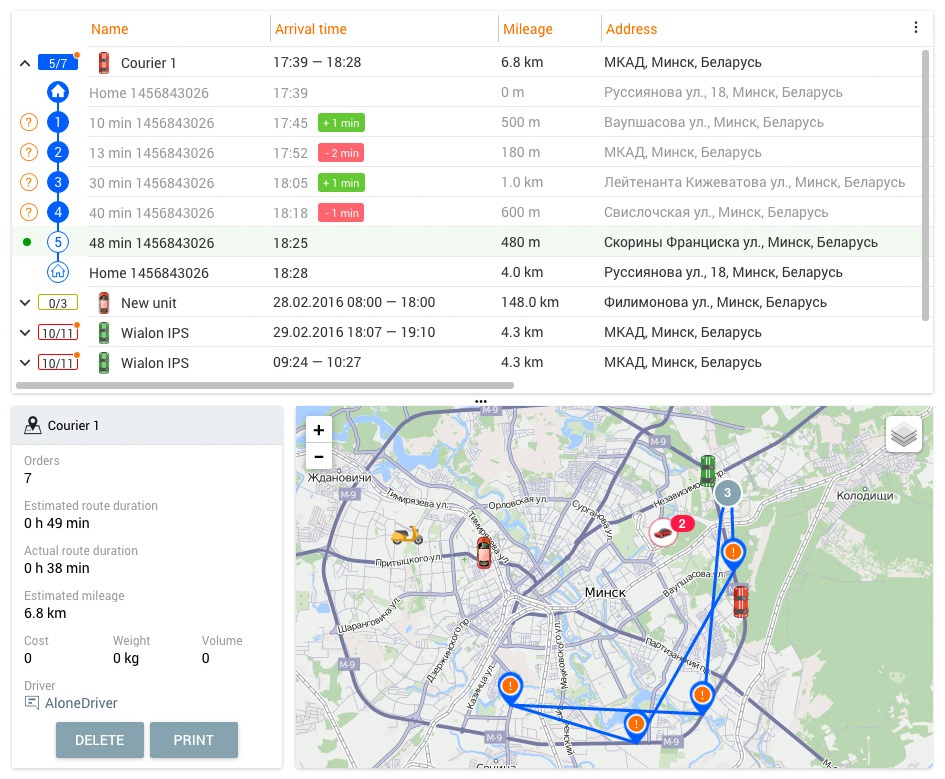The image size is (945, 779).
Task: Click the 'Свислочская ул., Минск, Беларусь' address
Action: pos(716,212)
